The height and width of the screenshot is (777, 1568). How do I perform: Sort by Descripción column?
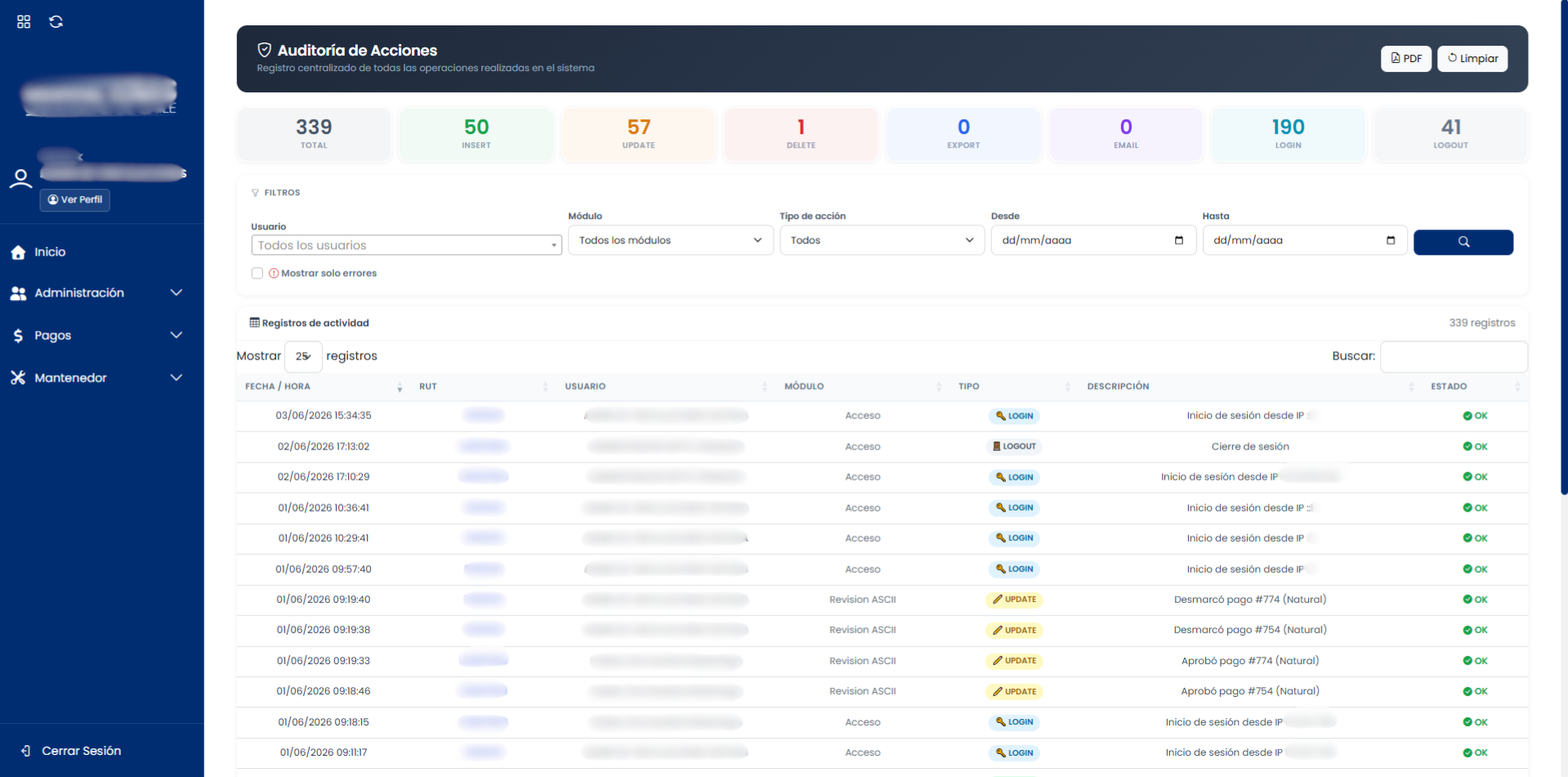click(1250, 386)
